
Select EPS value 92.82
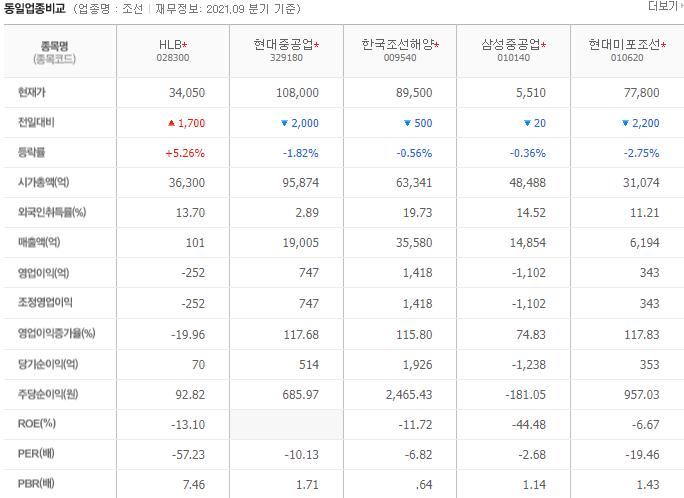(190, 395)
